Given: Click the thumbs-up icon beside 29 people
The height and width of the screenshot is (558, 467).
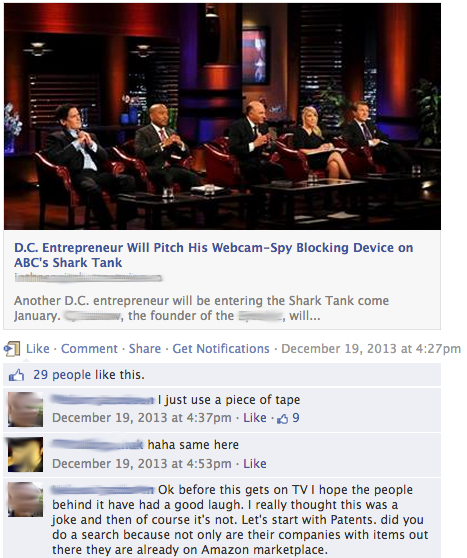Looking at the screenshot, I should (x=16, y=375).
